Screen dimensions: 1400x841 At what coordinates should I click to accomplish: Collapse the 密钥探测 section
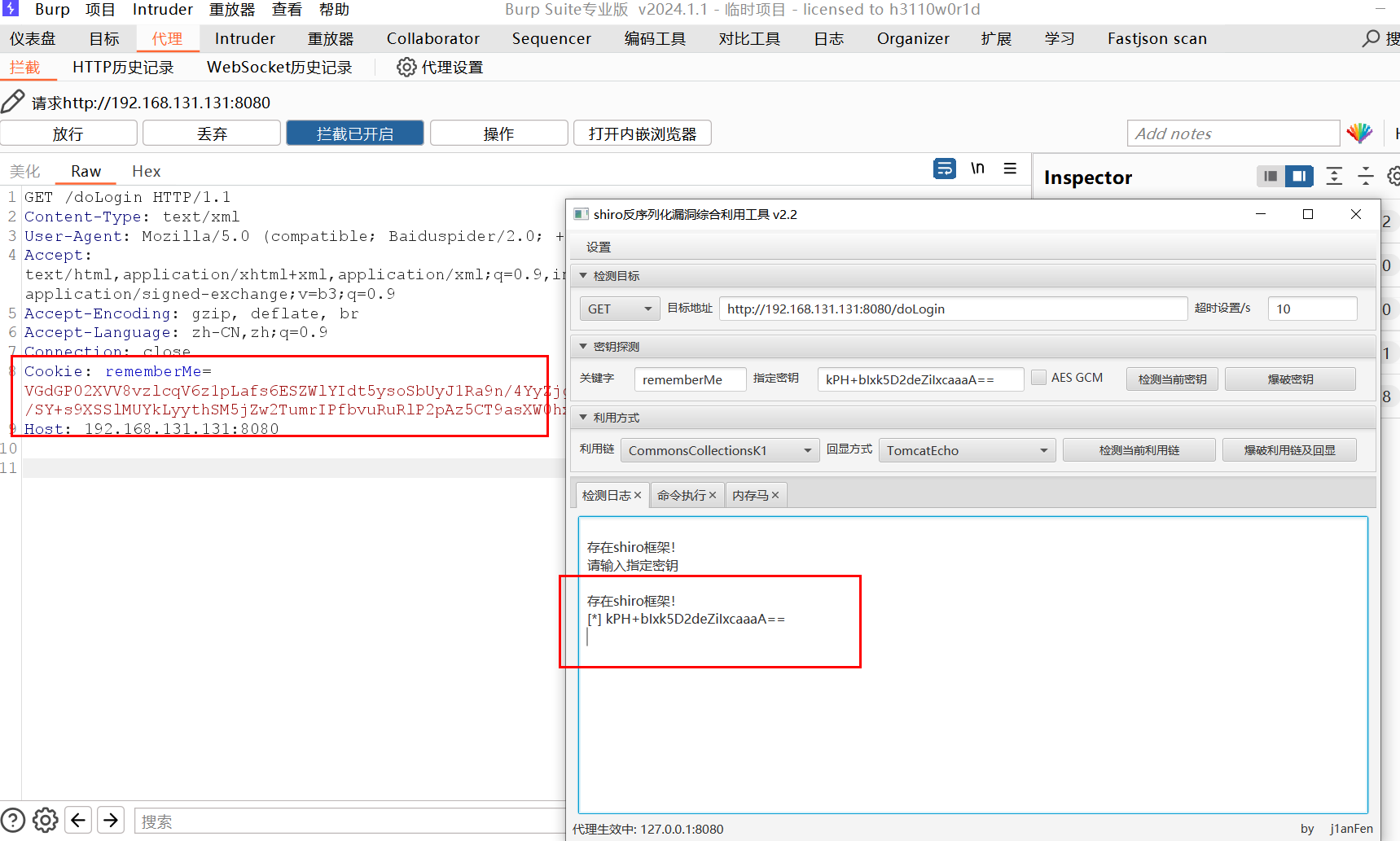point(583,347)
